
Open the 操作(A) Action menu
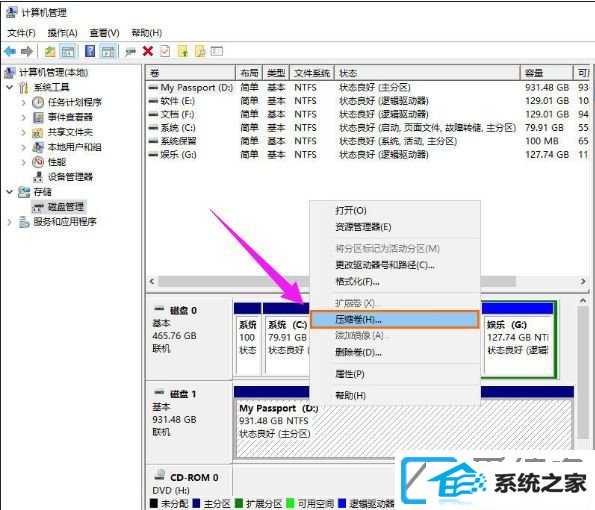[x=62, y=33]
